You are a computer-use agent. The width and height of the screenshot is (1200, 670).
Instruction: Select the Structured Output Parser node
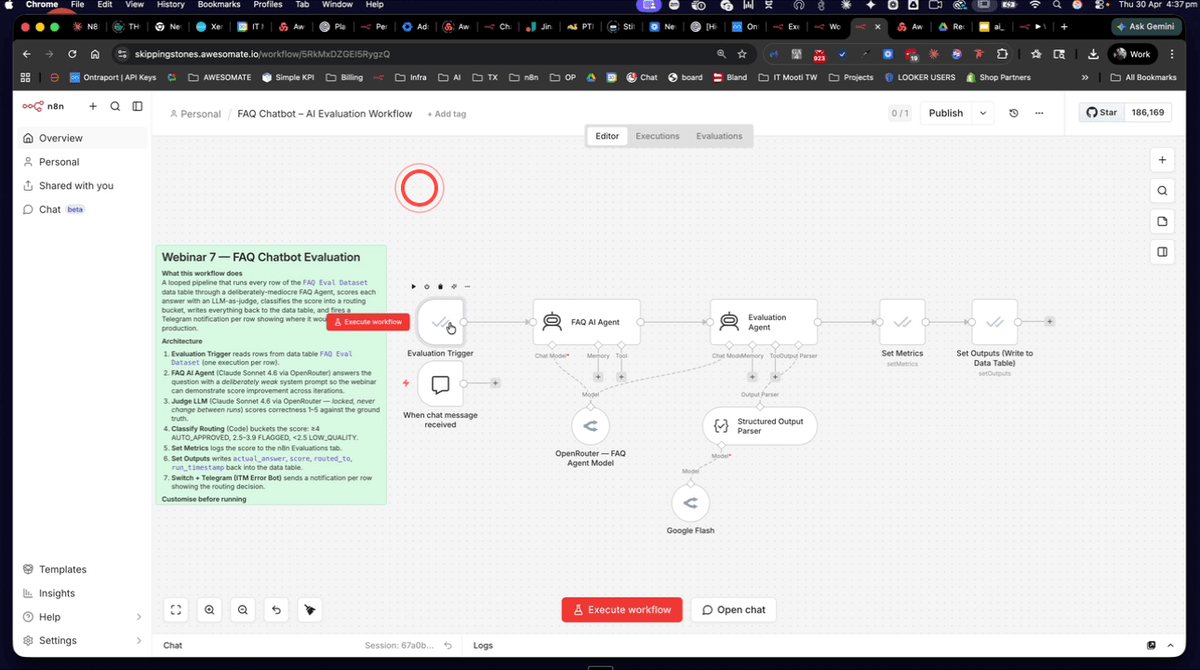tap(760, 426)
